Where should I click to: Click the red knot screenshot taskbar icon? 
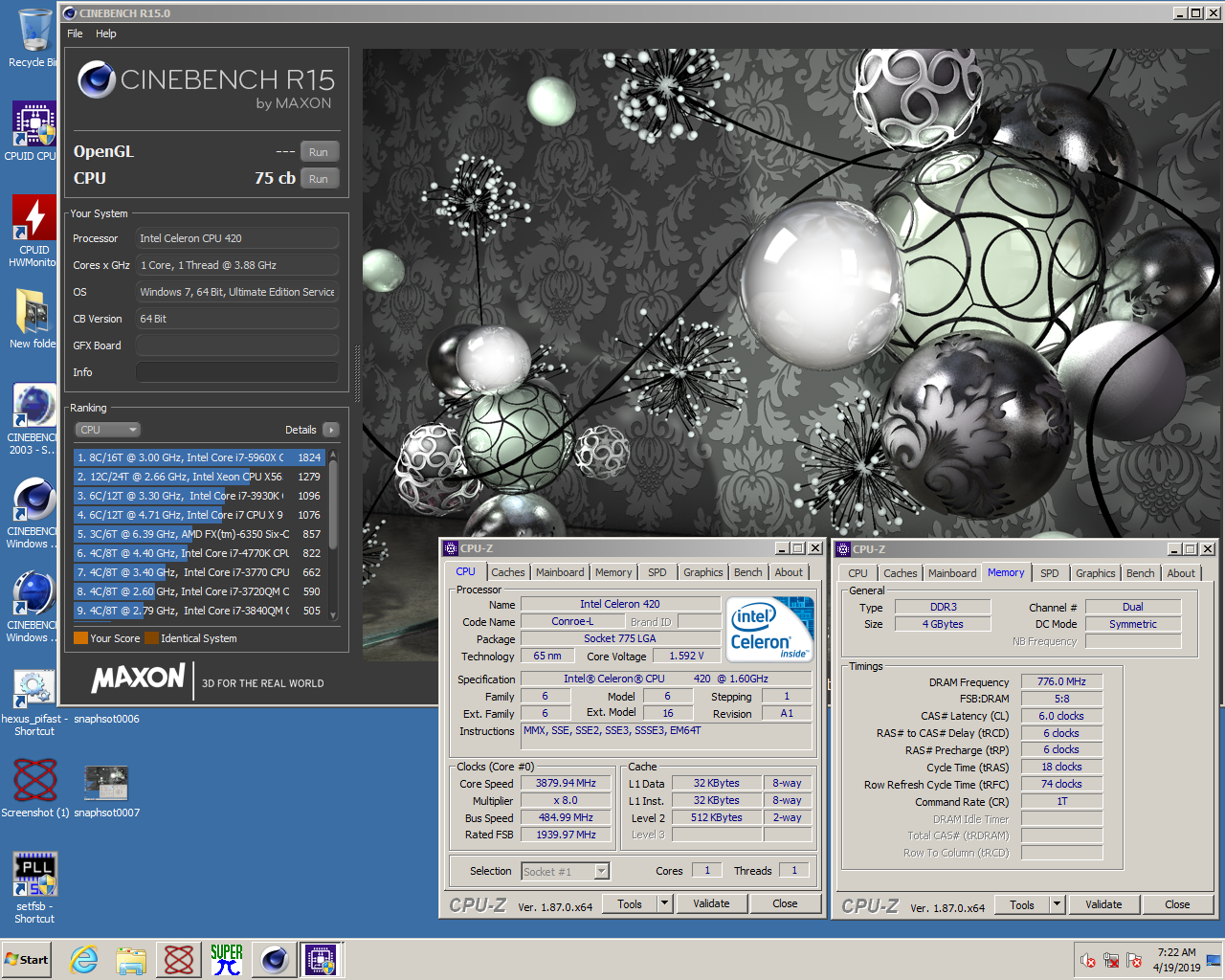click(x=179, y=960)
